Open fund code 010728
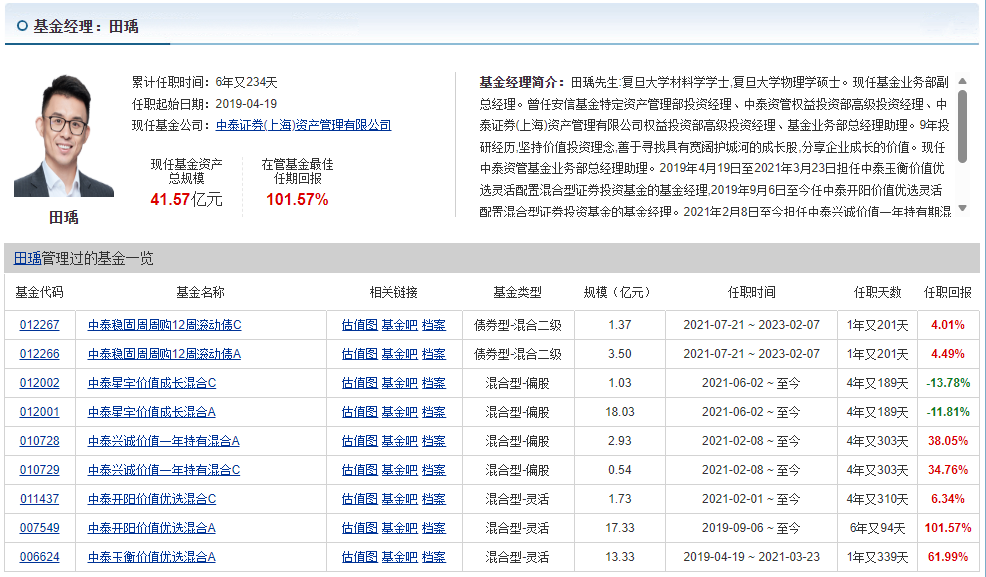The image size is (986, 577). (40, 441)
